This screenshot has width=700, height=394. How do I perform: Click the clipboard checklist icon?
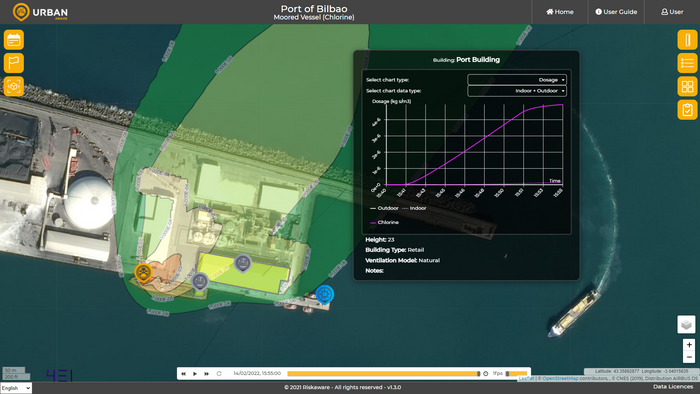[687, 110]
